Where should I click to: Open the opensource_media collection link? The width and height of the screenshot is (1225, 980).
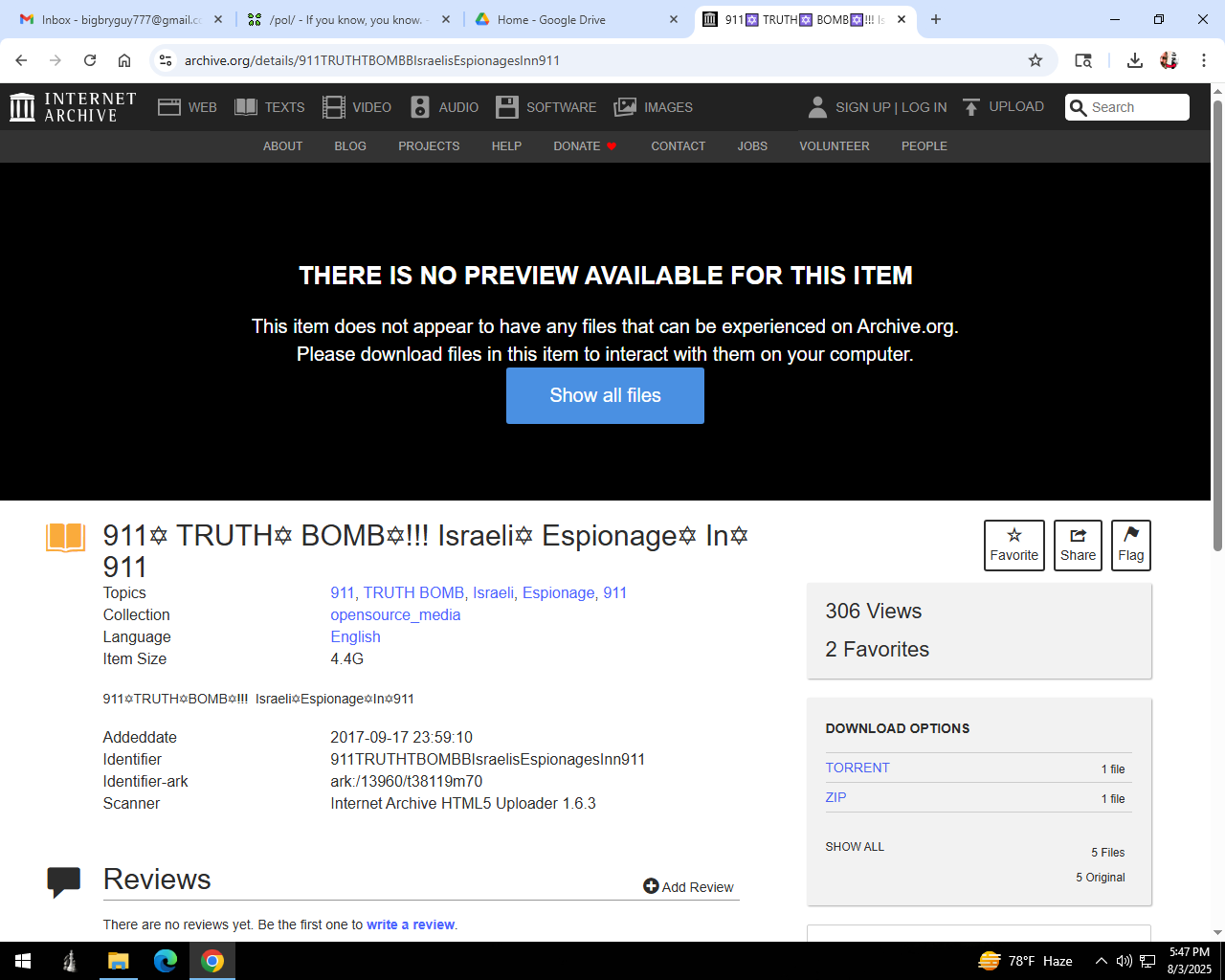click(x=395, y=615)
